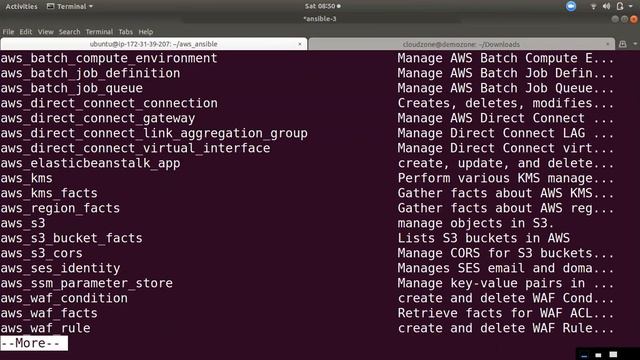Open the Edit menu
The width and height of the screenshot is (640, 360).
26,31
